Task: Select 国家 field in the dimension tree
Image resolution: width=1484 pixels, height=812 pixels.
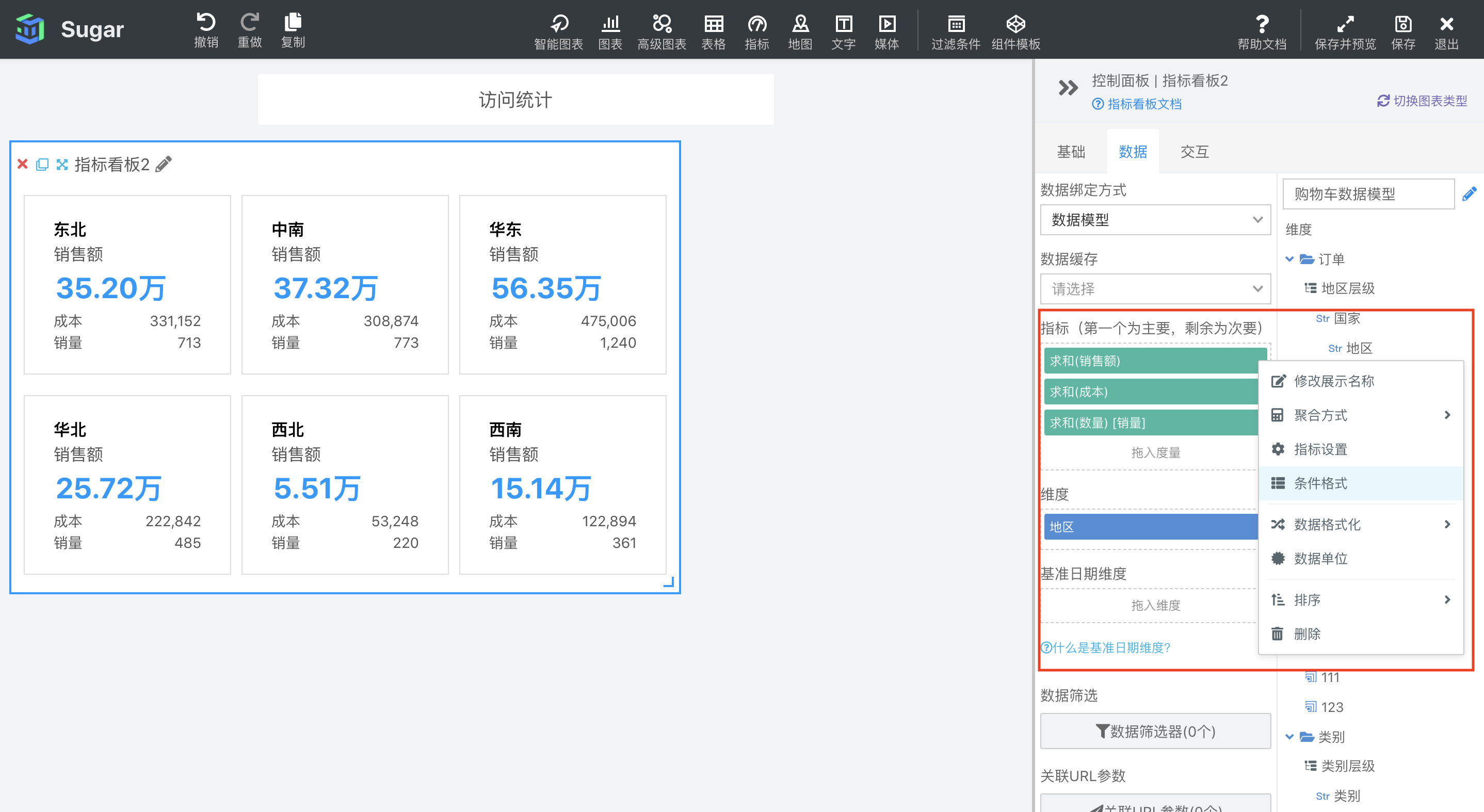Action: click(1337, 318)
